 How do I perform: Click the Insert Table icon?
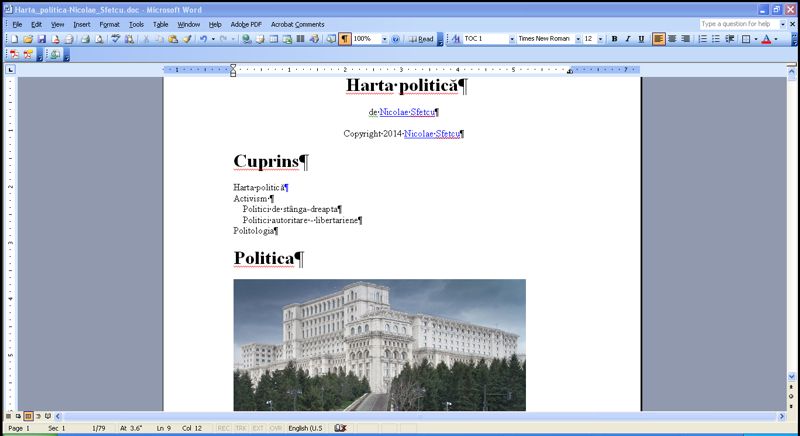(274, 39)
